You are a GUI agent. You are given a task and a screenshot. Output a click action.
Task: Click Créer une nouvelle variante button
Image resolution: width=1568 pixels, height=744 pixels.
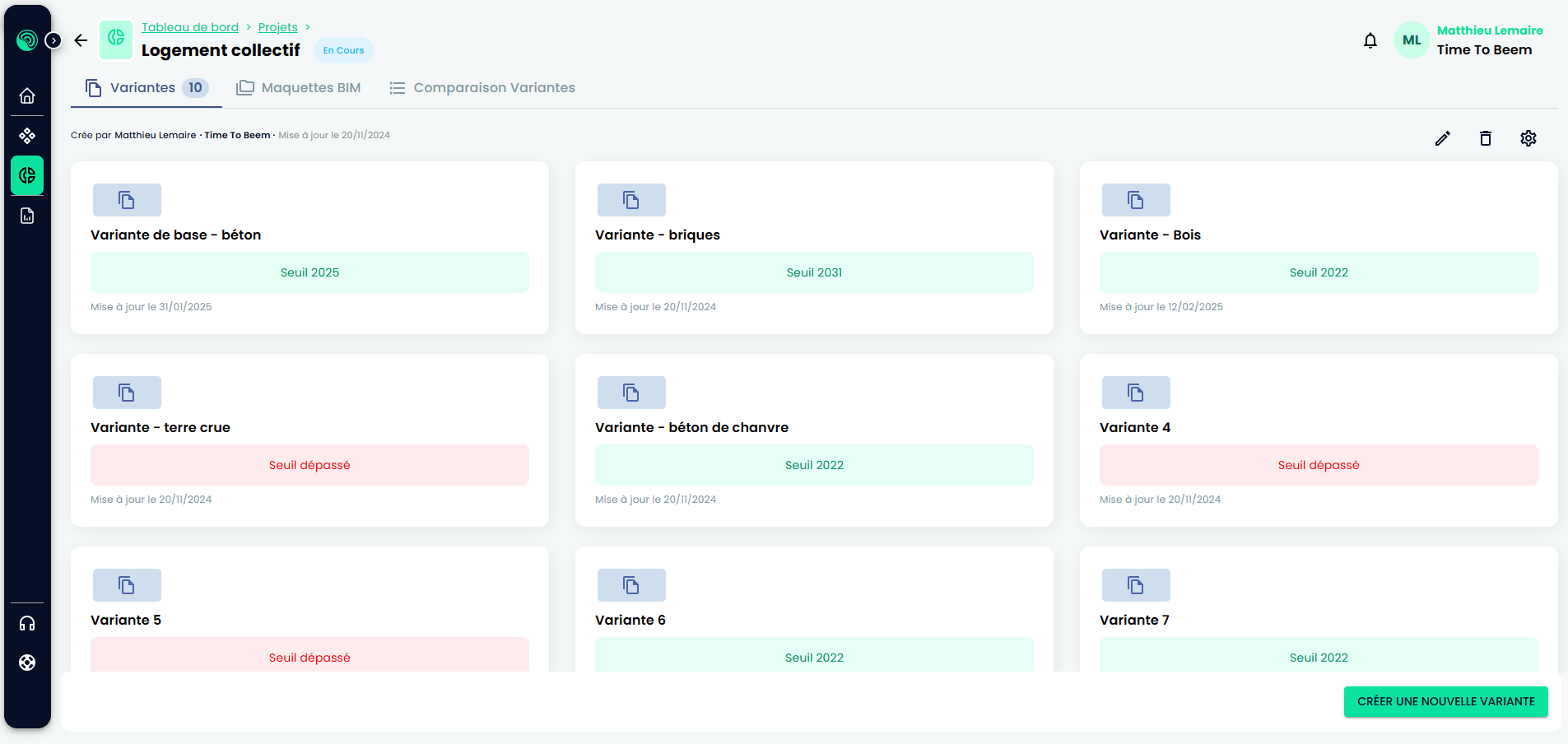coord(1445,701)
